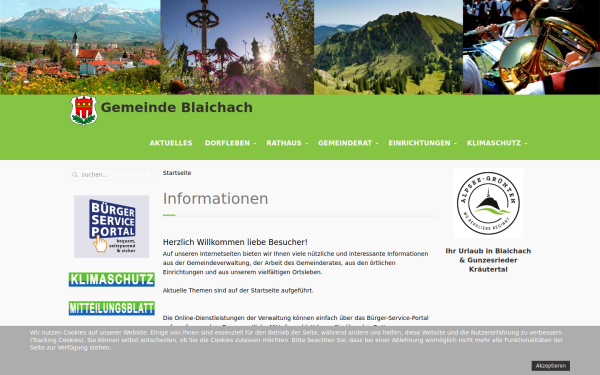Expand the Gemeinderat menu

(x=348, y=143)
